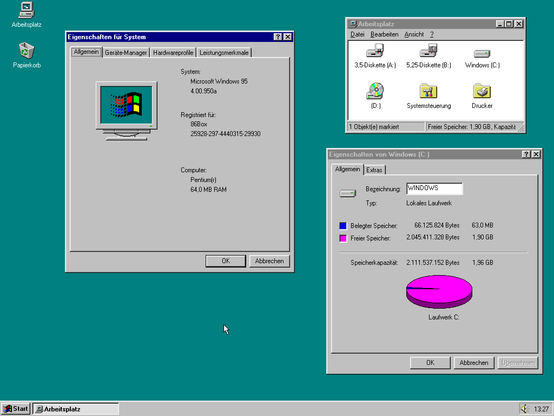Open the Start menu

pyautogui.click(x=16, y=409)
